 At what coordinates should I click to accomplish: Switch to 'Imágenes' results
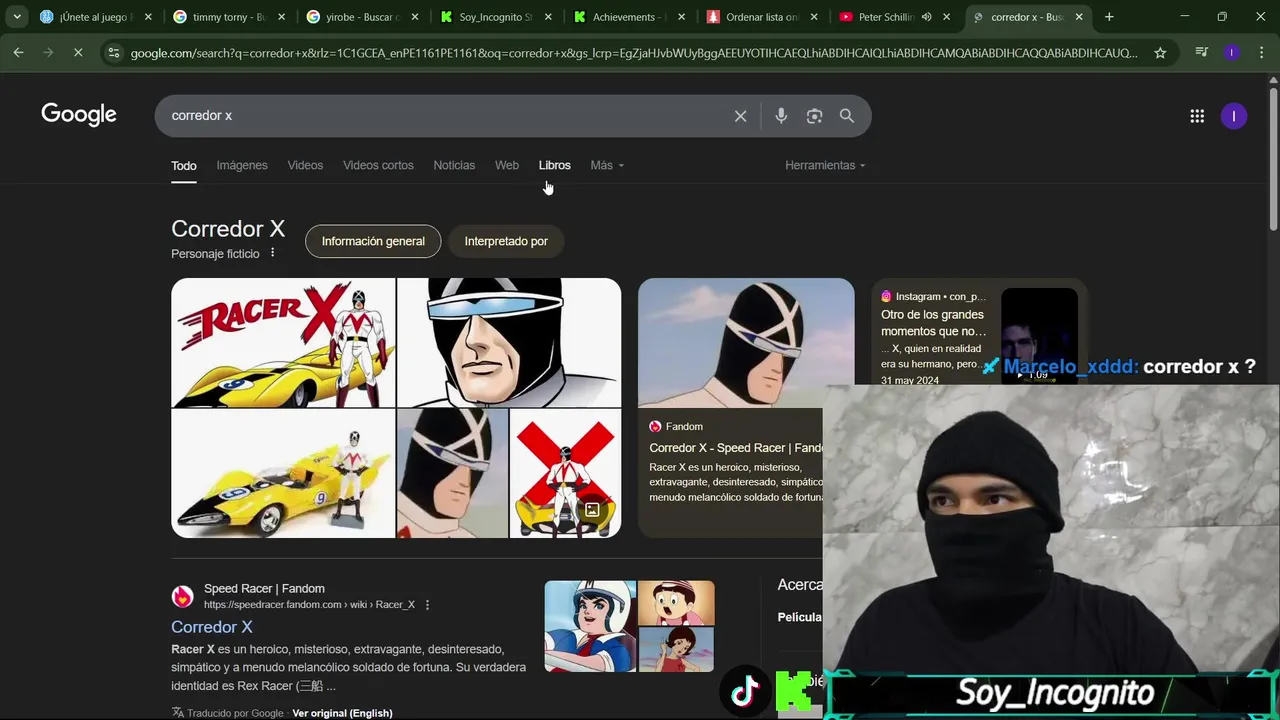(x=242, y=165)
